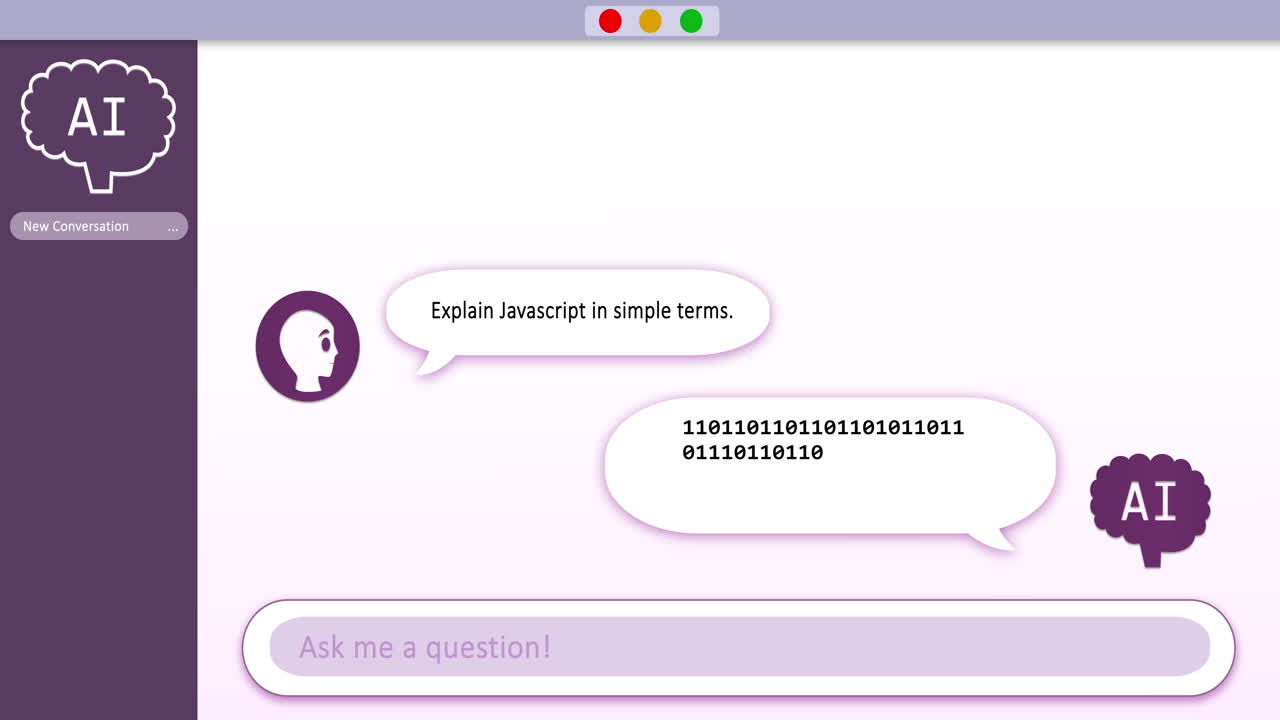This screenshot has height=720, width=1280.
Task: Click the 'Explain Javascript in simple terms' message
Action: (x=580, y=311)
